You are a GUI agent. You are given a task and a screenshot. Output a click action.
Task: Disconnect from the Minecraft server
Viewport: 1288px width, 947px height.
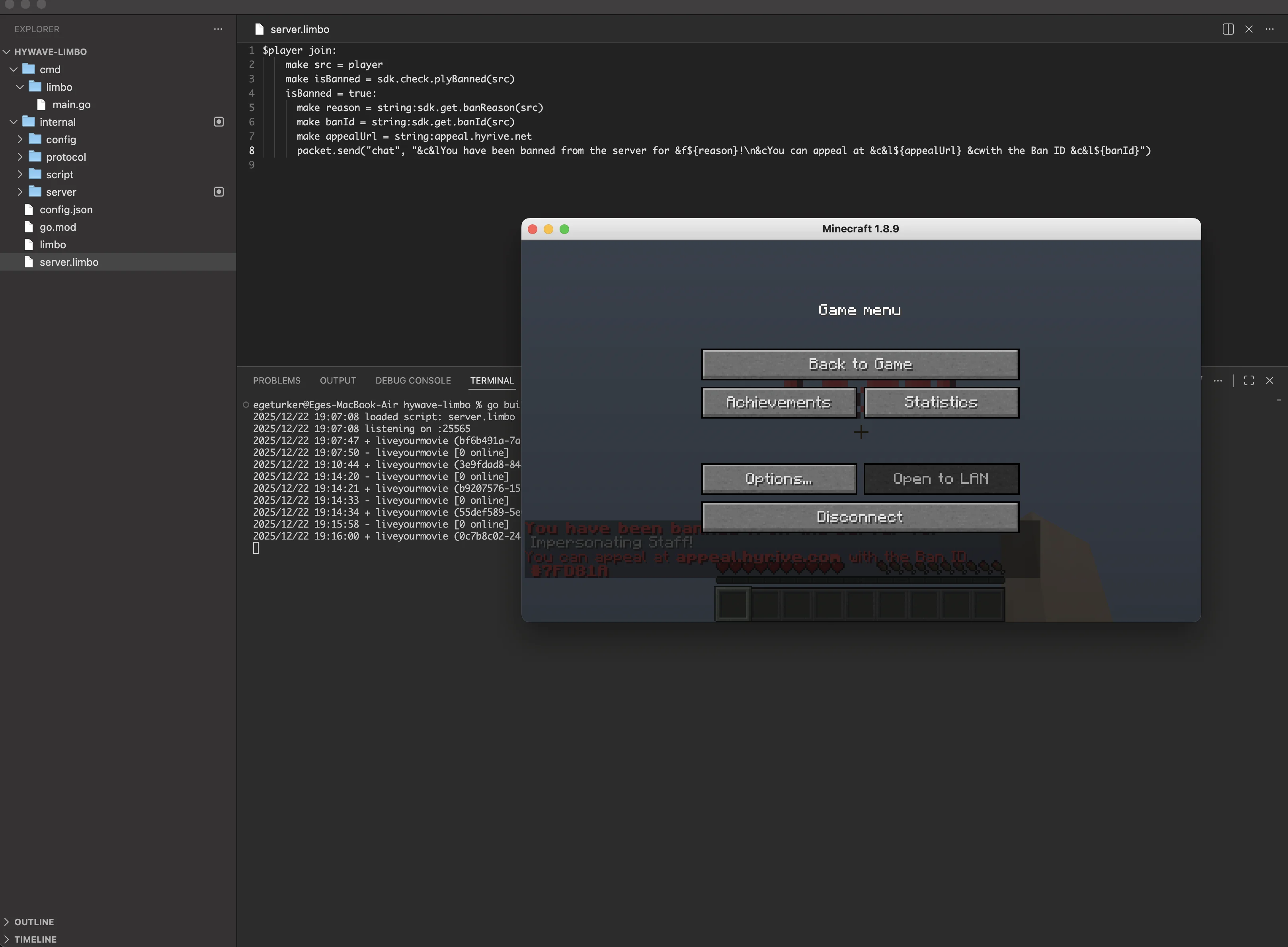[x=860, y=517]
